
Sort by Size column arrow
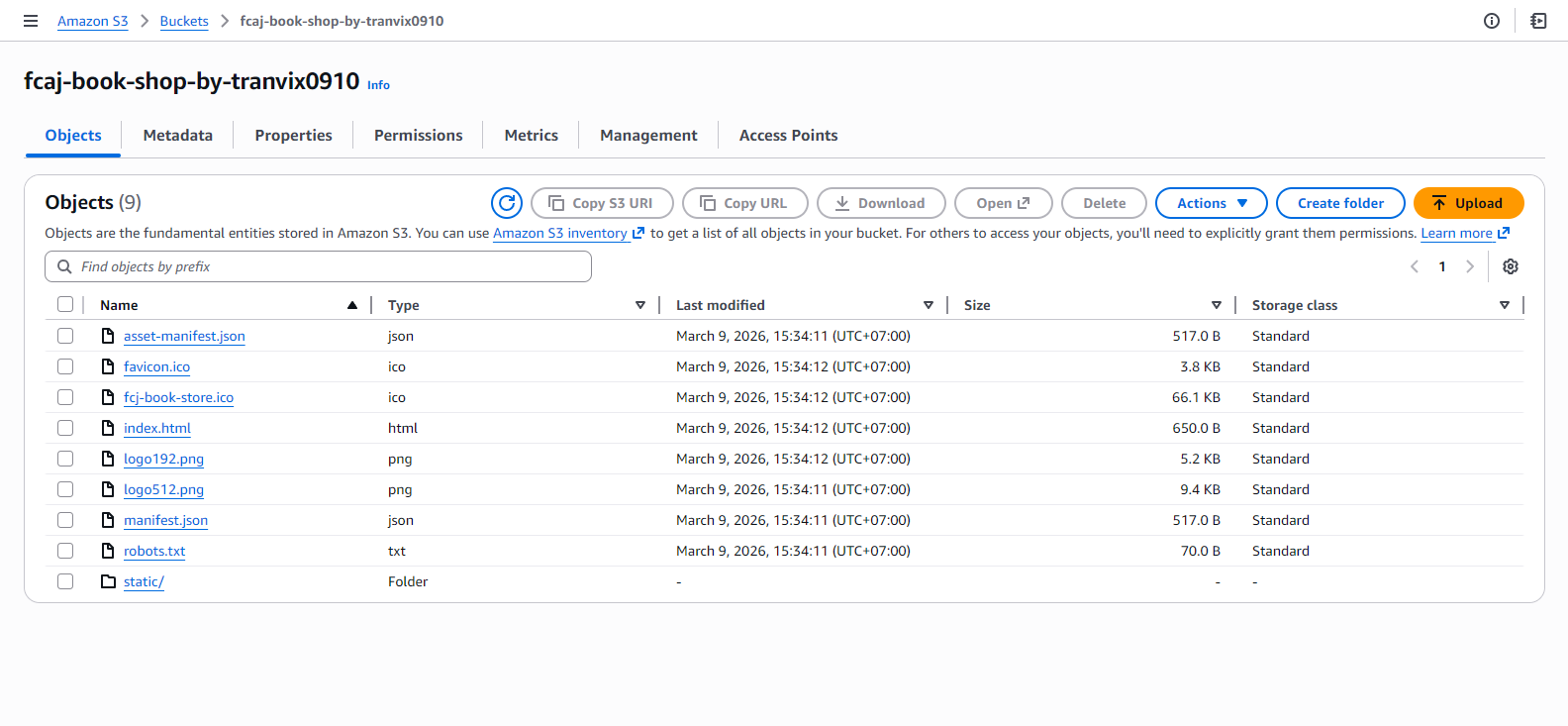pyautogui.click(x=1217, y=305)
